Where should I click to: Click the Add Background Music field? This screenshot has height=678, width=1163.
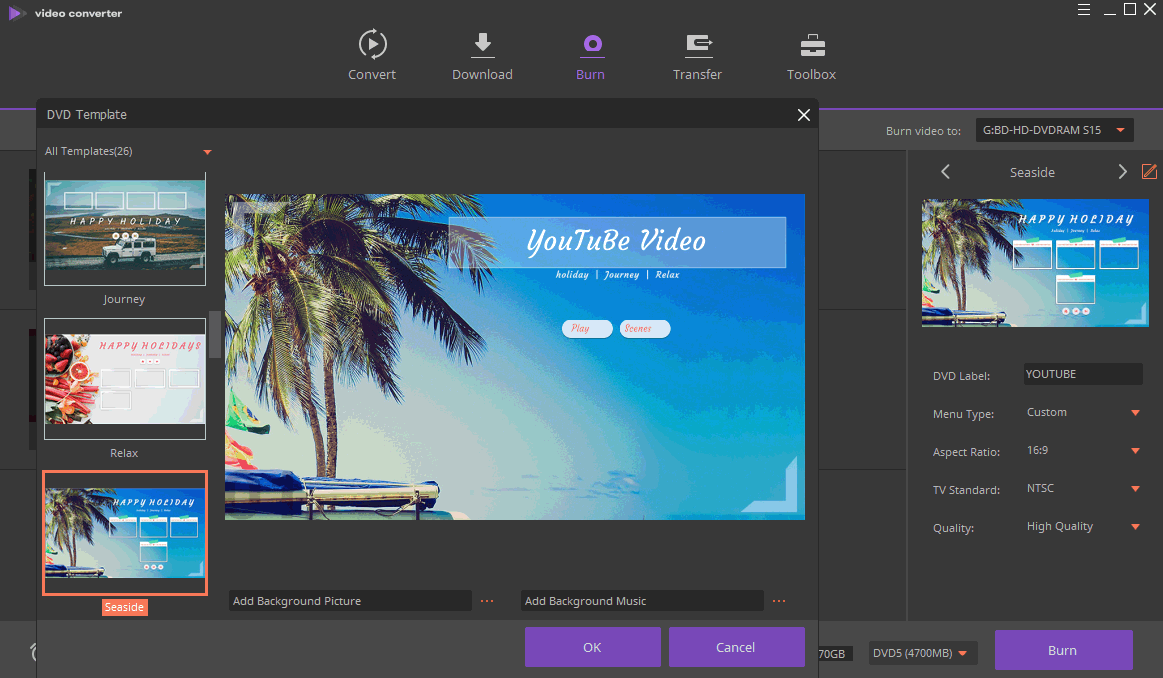point(642,601)
